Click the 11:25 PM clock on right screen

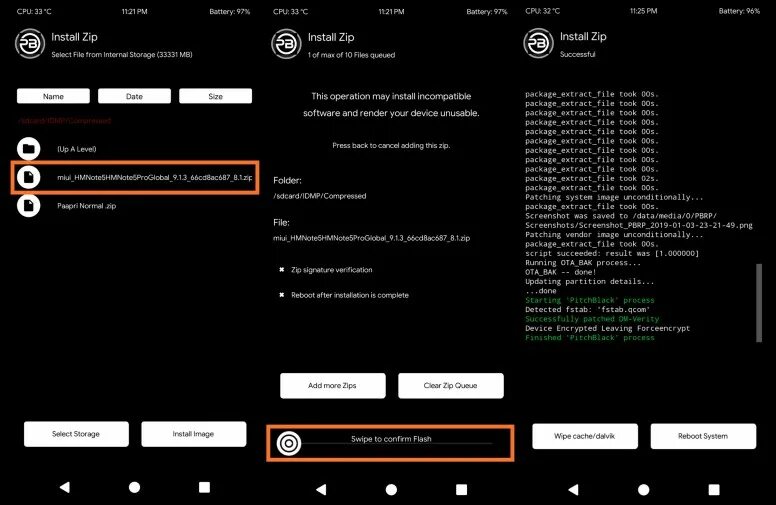coord(643,11)
